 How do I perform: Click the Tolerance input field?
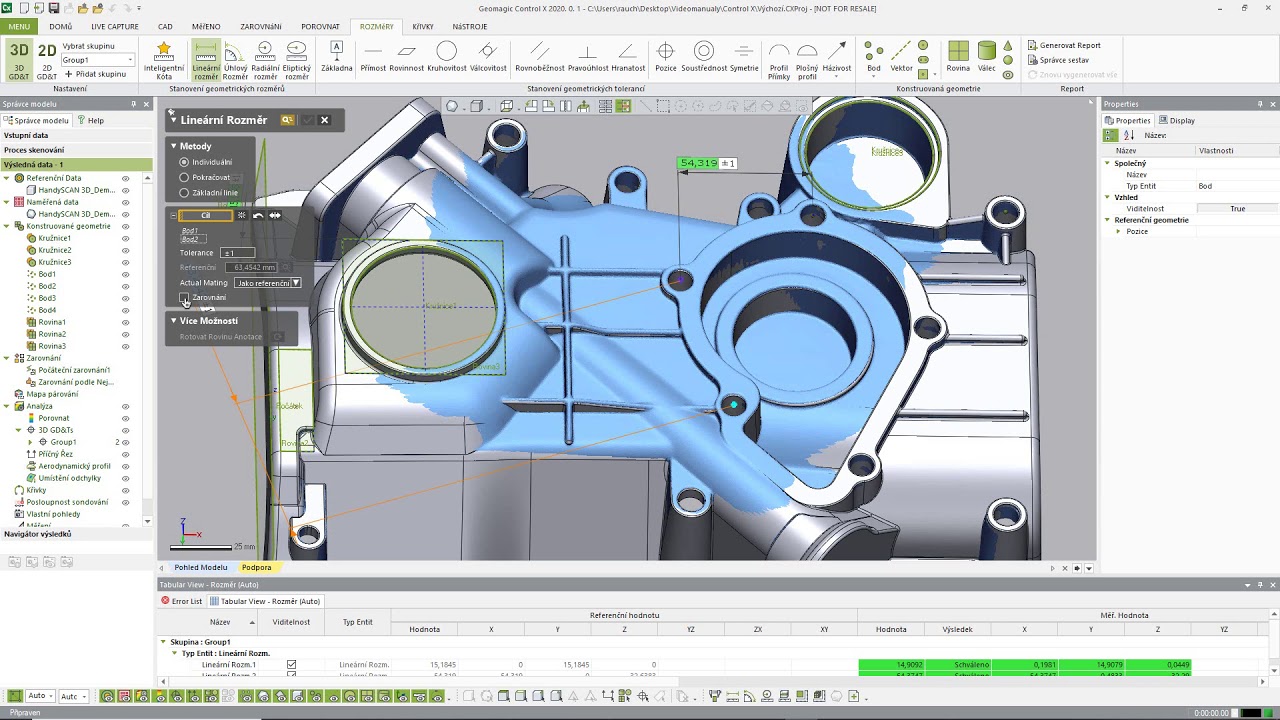[x=237, y=253]
